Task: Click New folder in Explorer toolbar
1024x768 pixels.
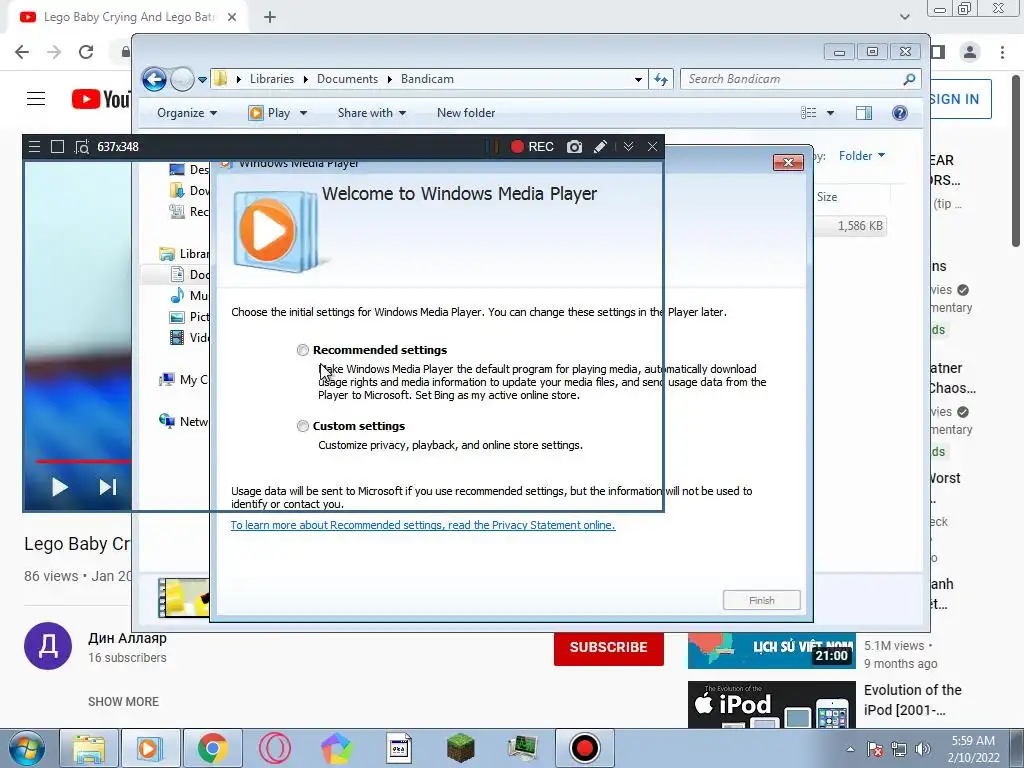Action: [x=466, y=113]
